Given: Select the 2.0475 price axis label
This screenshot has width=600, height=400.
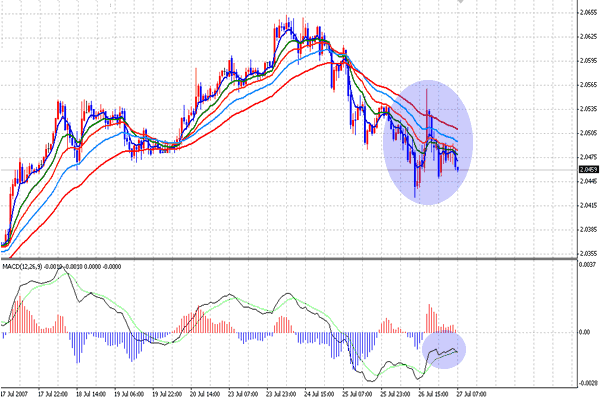Looking at the screenshot, I should pos(588,157).
